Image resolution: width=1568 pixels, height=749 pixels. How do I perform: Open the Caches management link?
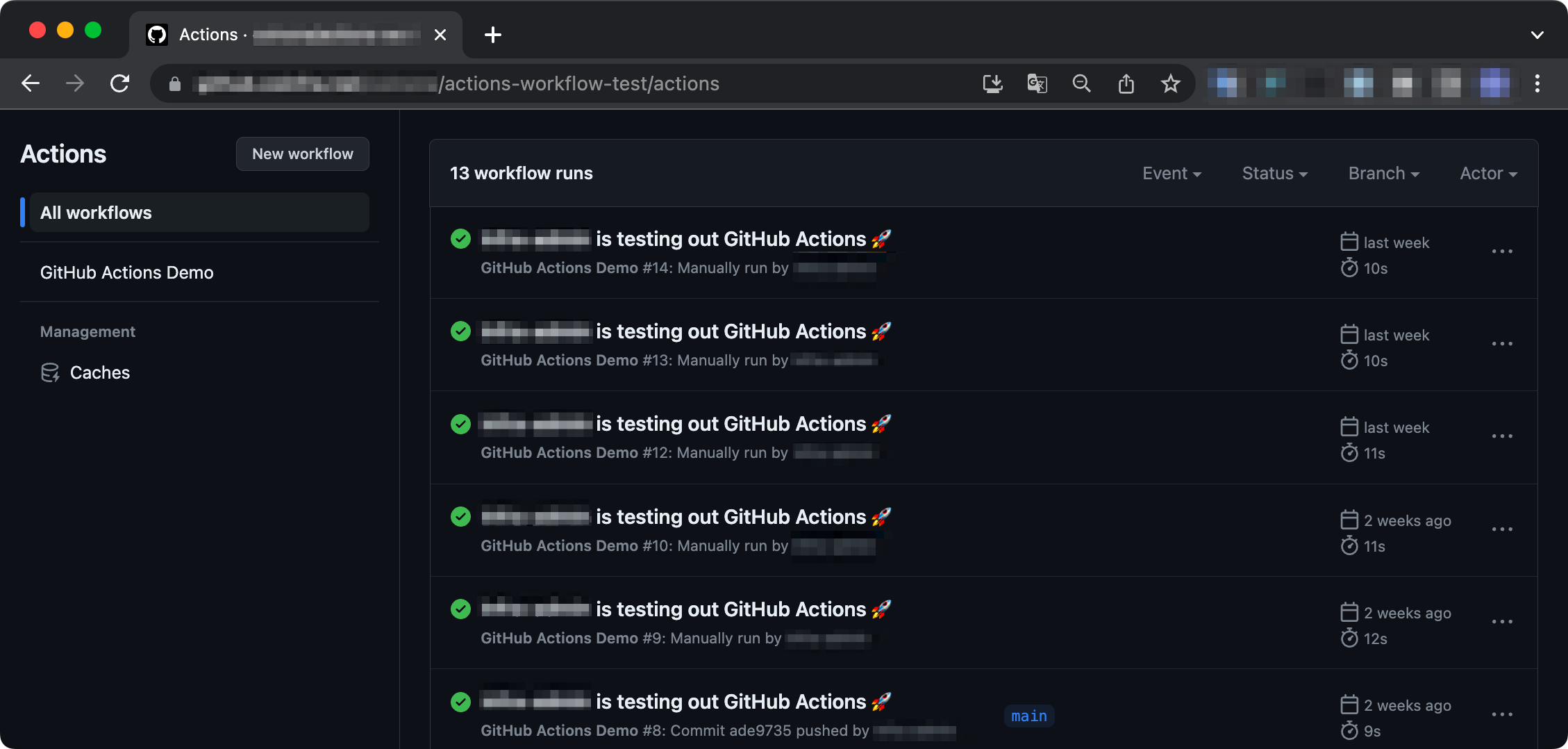pos(99,372)
